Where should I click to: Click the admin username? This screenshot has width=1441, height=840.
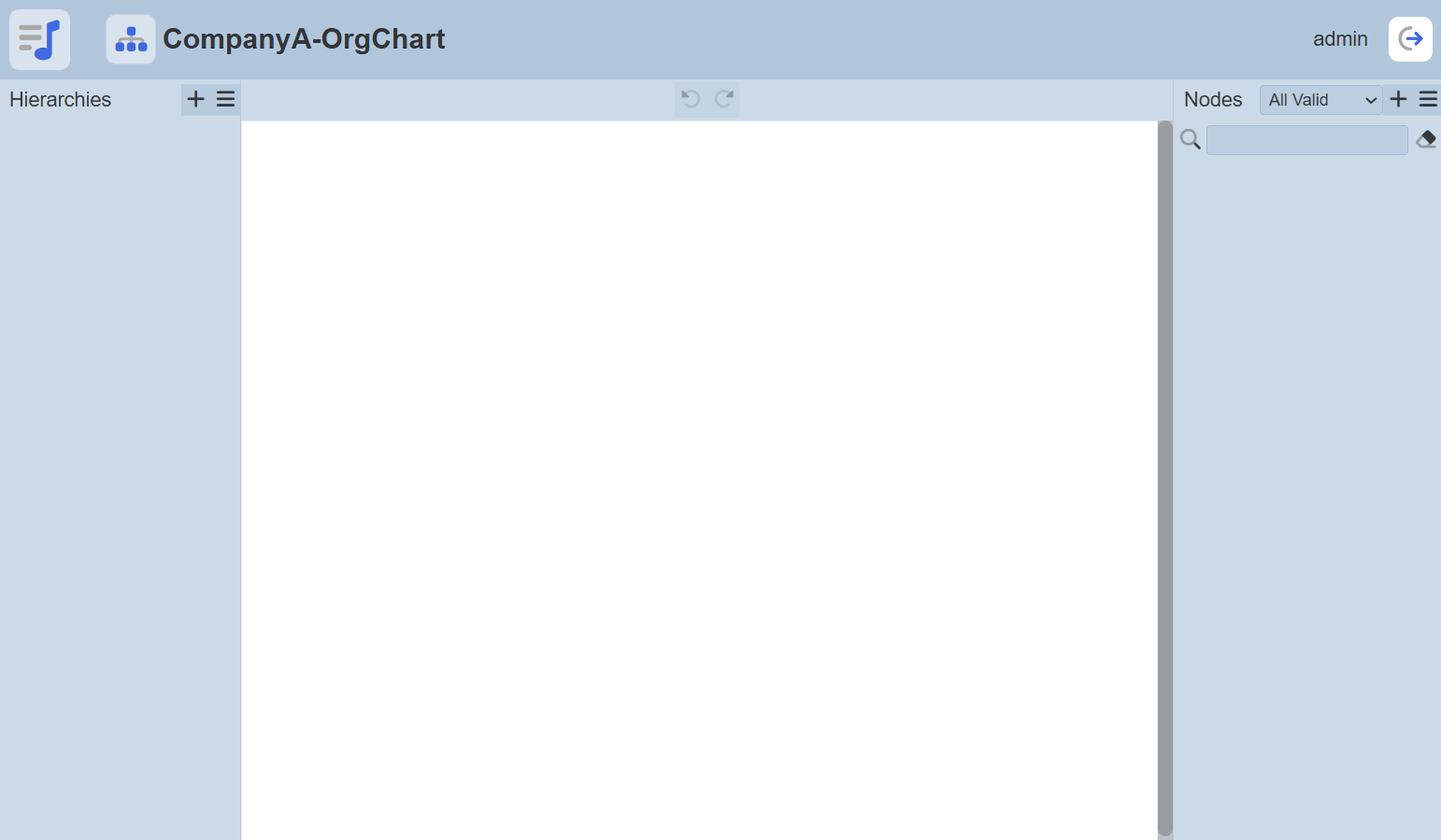[x=1340, y=39]
